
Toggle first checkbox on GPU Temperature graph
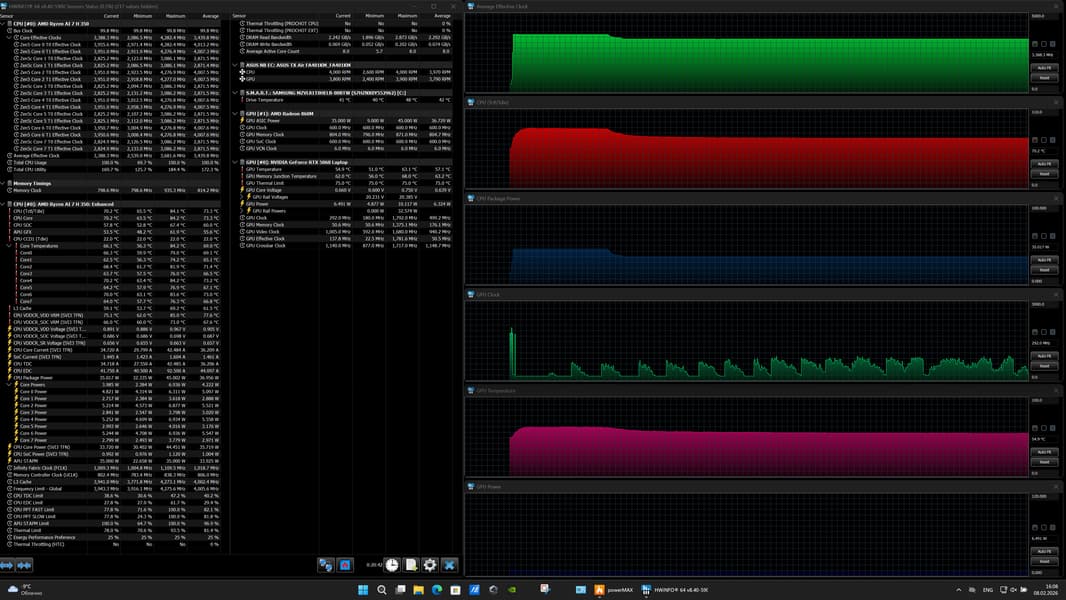1035,428
